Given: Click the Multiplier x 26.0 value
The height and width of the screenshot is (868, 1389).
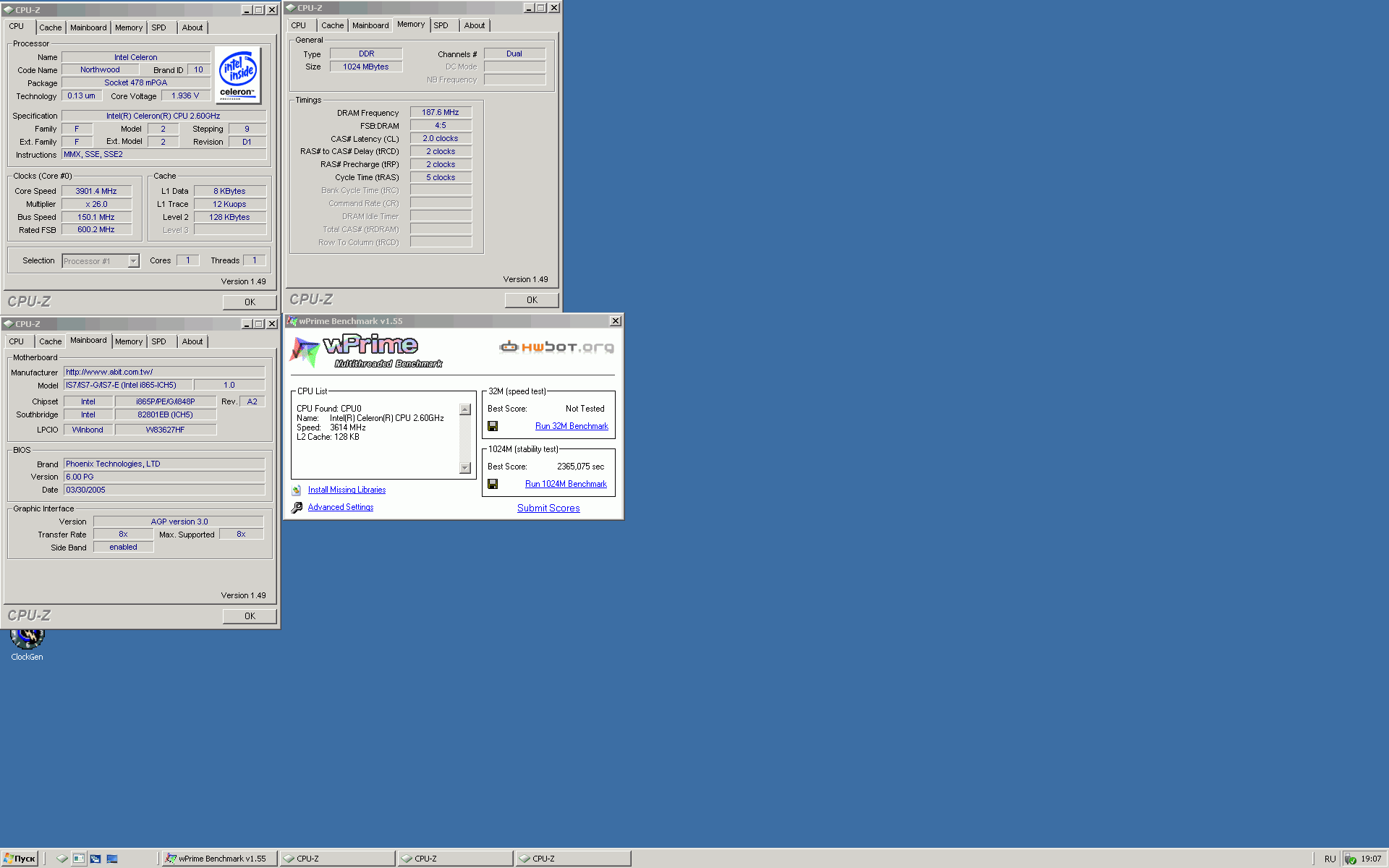Looking at the screenshot, I should tap(96, 204).
